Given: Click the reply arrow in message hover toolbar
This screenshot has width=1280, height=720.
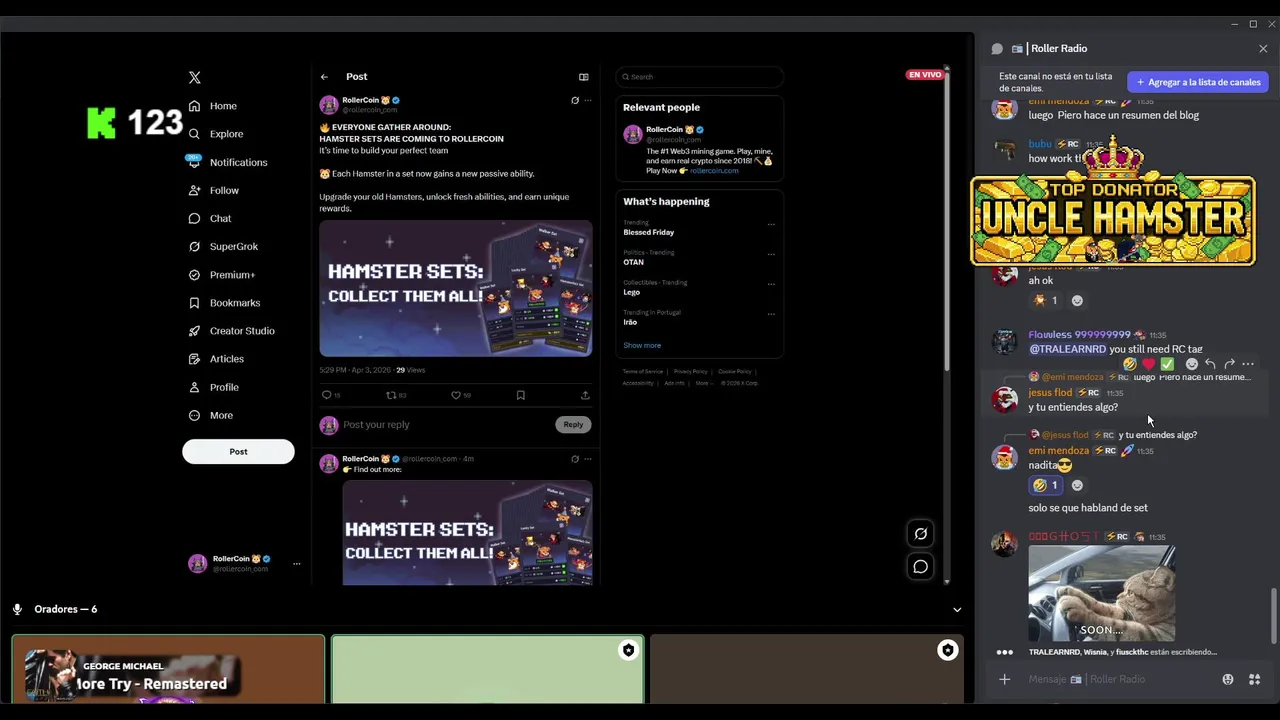Looking at the screenshot, I should 1210,365.
